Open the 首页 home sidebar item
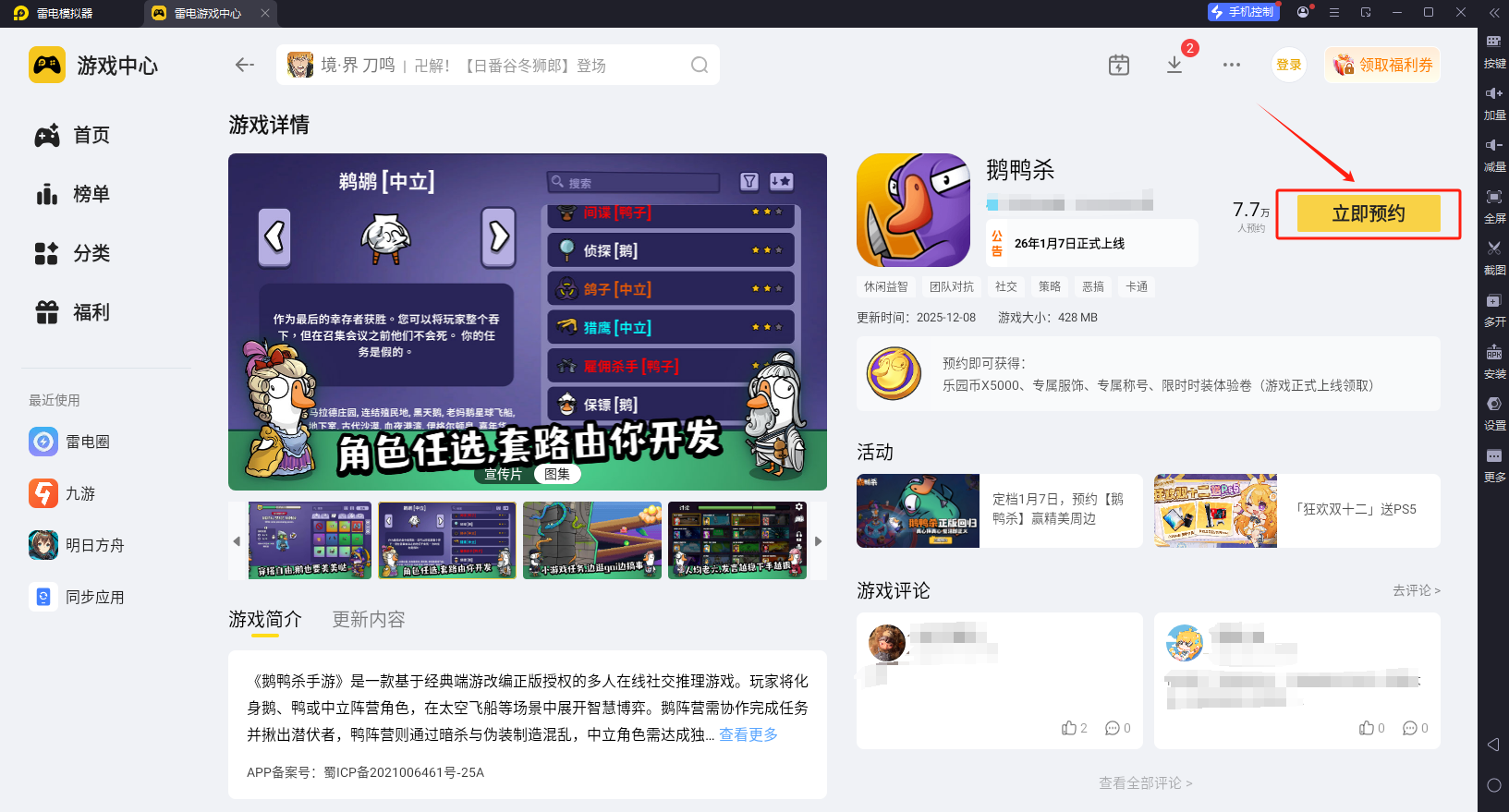 pyautogui.click(x=72, y=136)
